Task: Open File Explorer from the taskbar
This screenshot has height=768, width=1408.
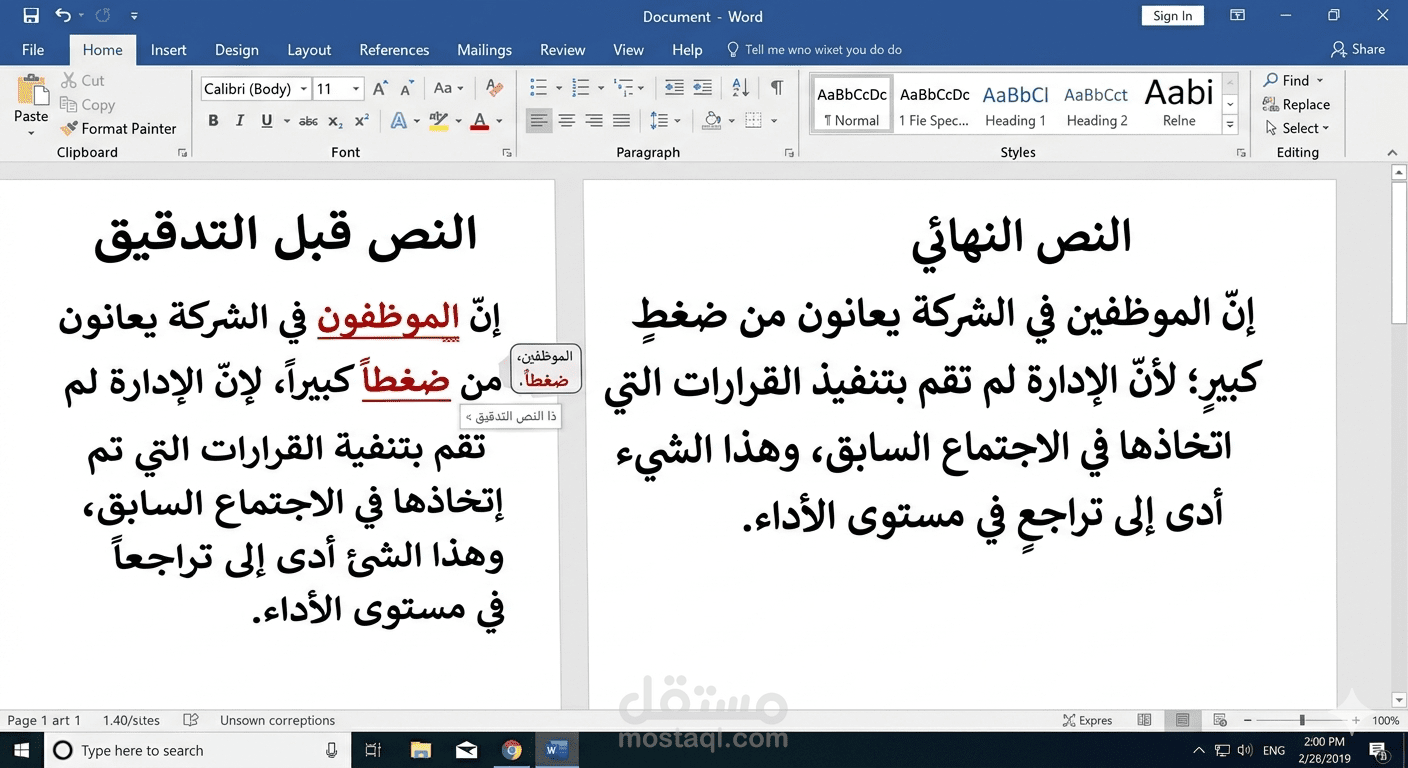Action: point(421,750)
